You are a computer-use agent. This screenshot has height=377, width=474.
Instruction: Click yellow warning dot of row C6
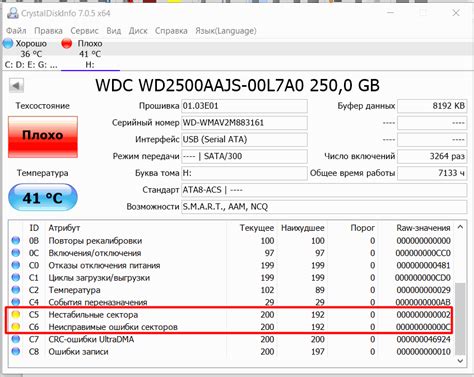point(16,327)
